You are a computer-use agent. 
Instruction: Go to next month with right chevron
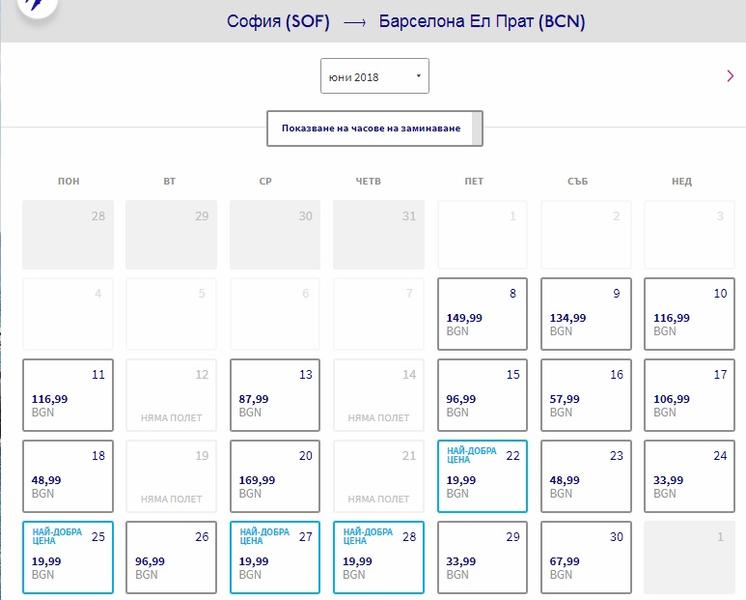(730, 76)
